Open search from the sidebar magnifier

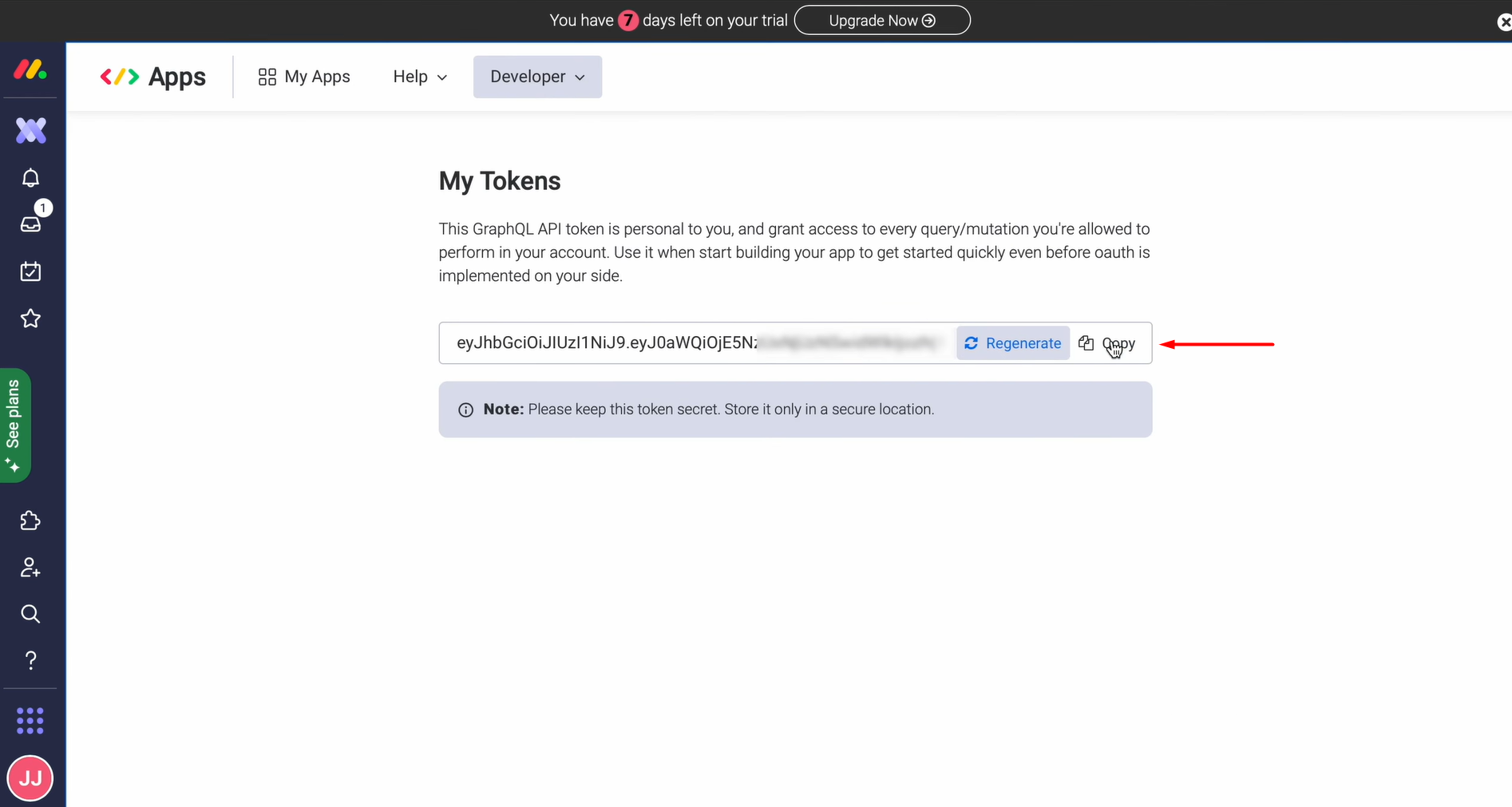(x=30, y=613)
